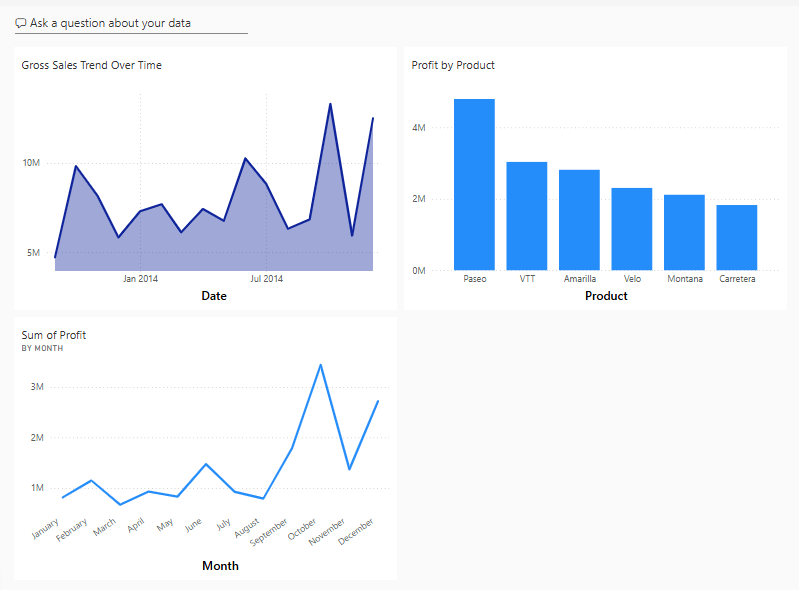Screen dimensions: 799x590
Task: Click the 5M gross sales axis label
Action: coord(34,253)
